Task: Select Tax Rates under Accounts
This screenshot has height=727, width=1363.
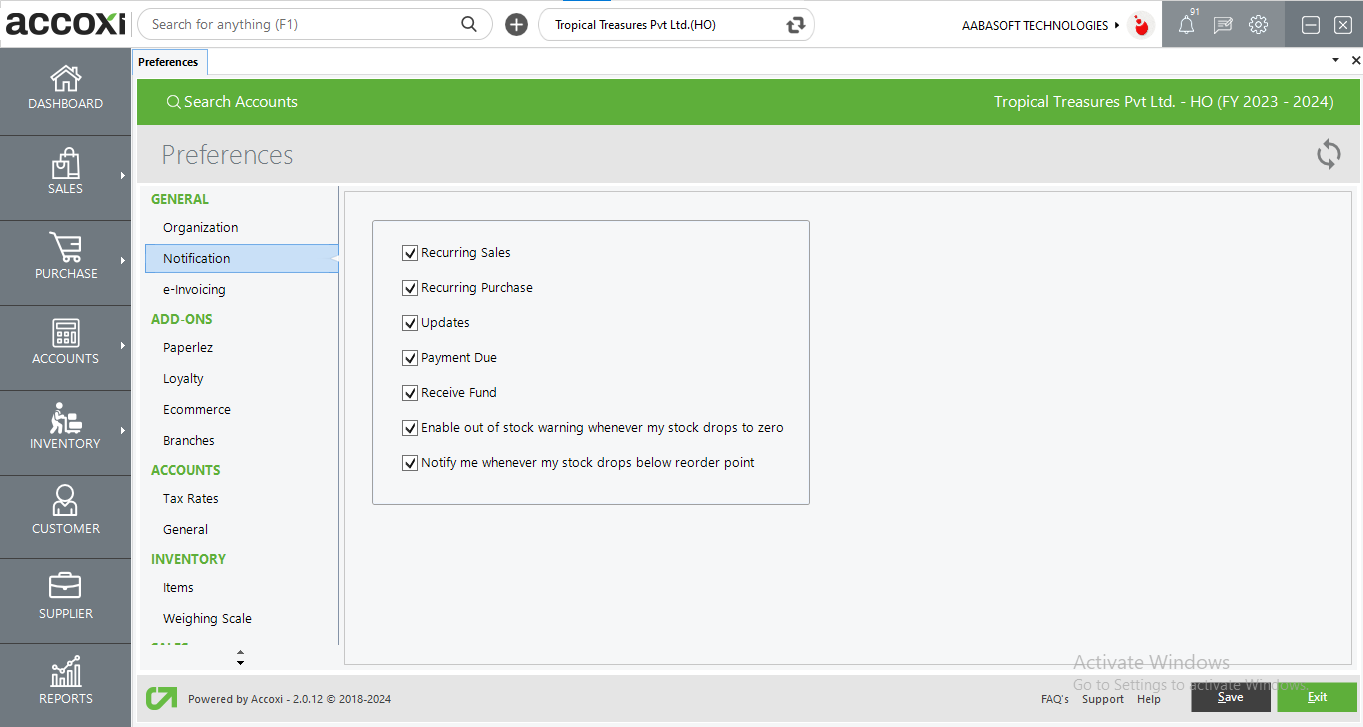Action: tap(191, 499)
